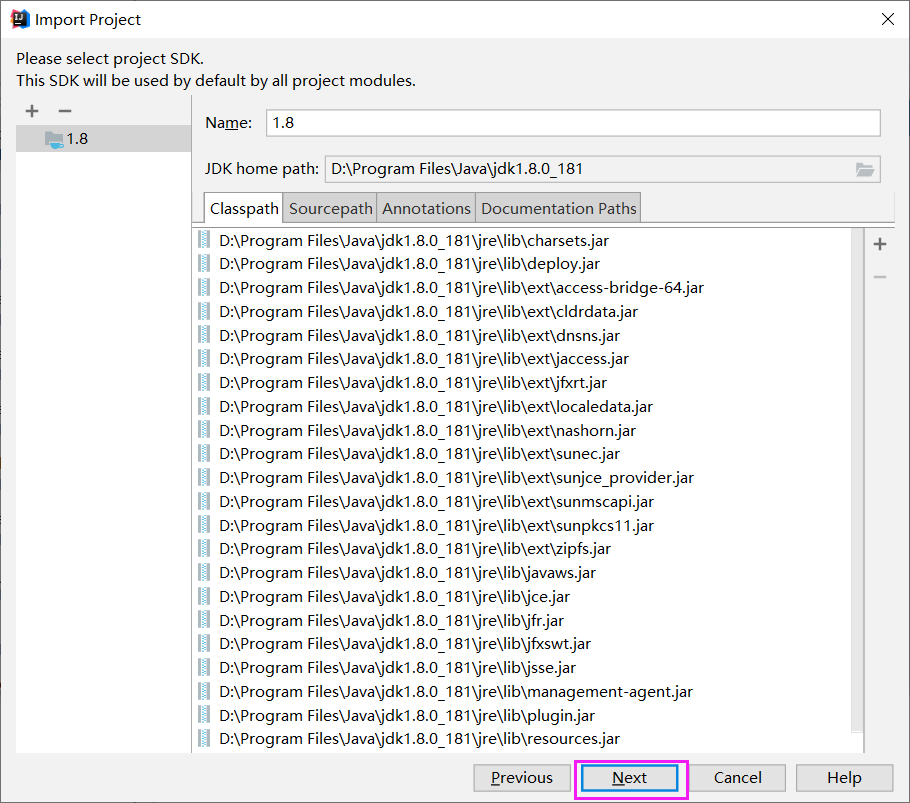Image resolution: width=910 pixels, height=803 pixels.
Task: Click the SDK folder icon beside 1.8
Action: tap(52, 139)
